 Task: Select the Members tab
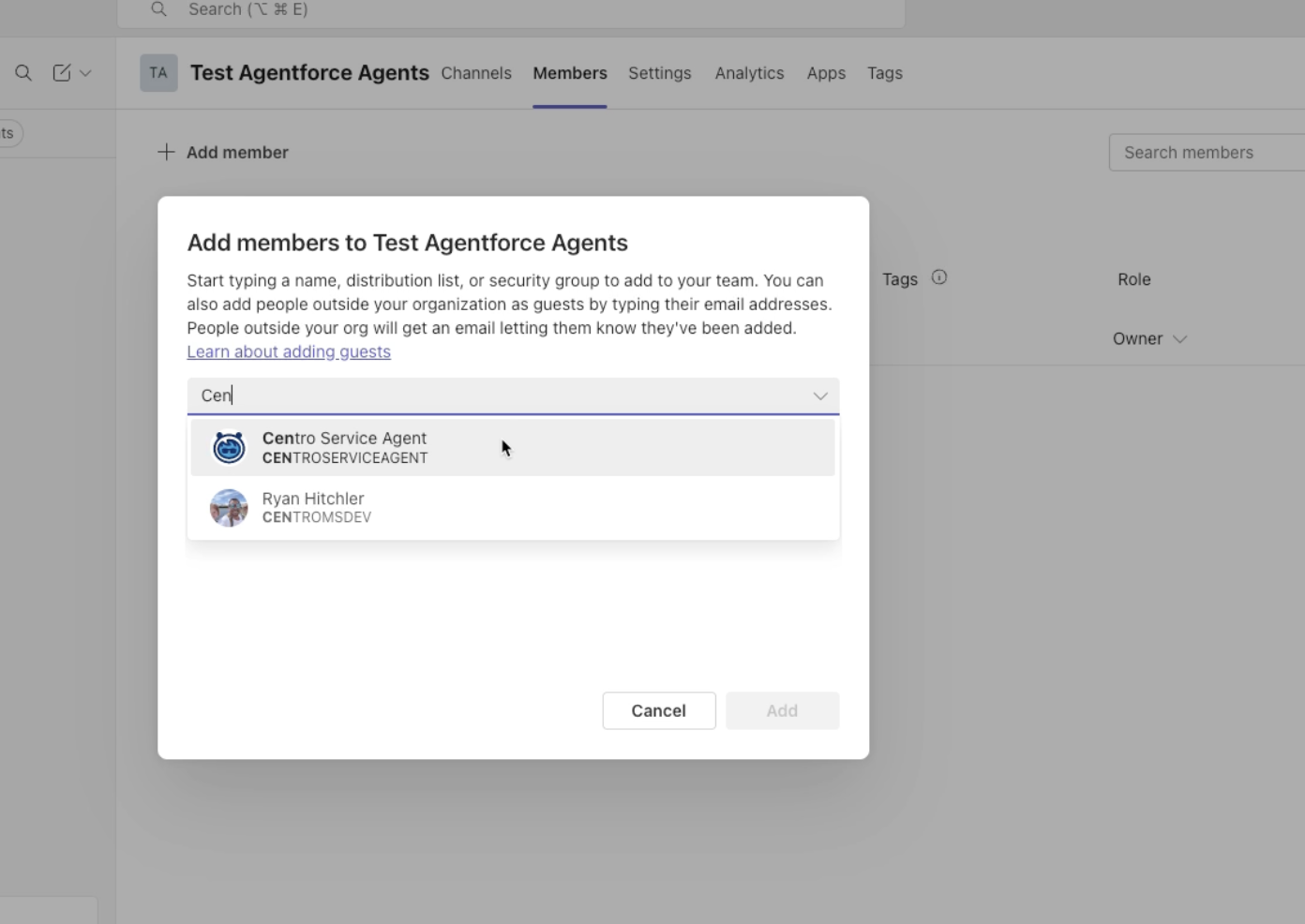pos(570,73)
